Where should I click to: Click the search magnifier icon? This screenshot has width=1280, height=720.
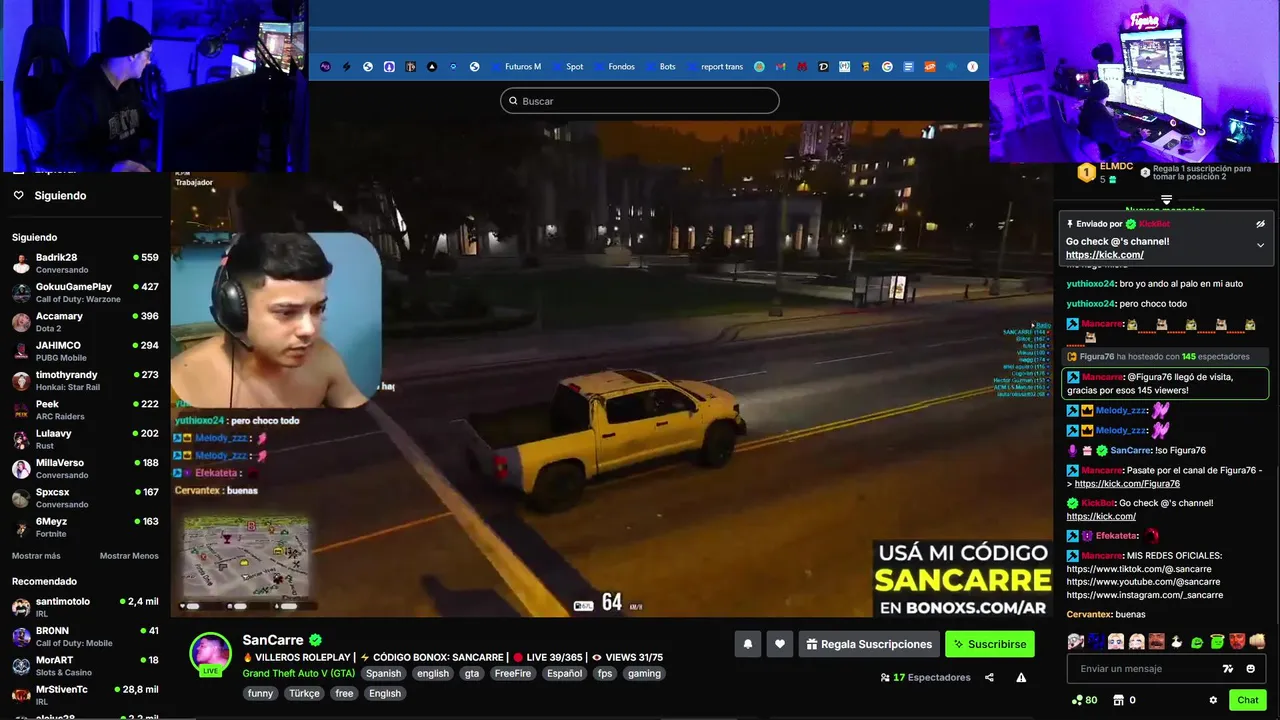(513, 101)
